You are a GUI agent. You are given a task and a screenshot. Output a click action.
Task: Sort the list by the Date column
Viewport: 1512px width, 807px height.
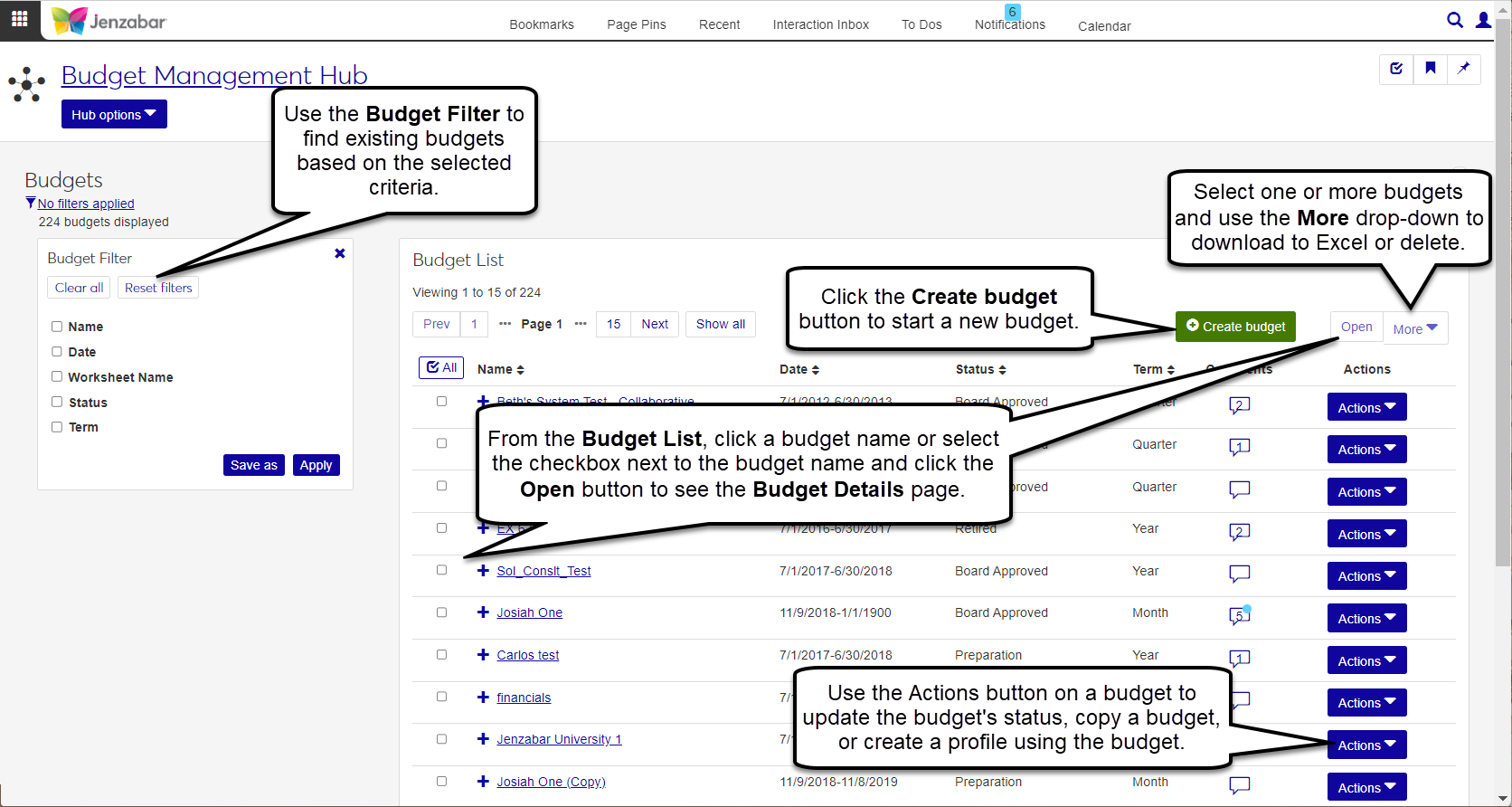pos(799,369)
